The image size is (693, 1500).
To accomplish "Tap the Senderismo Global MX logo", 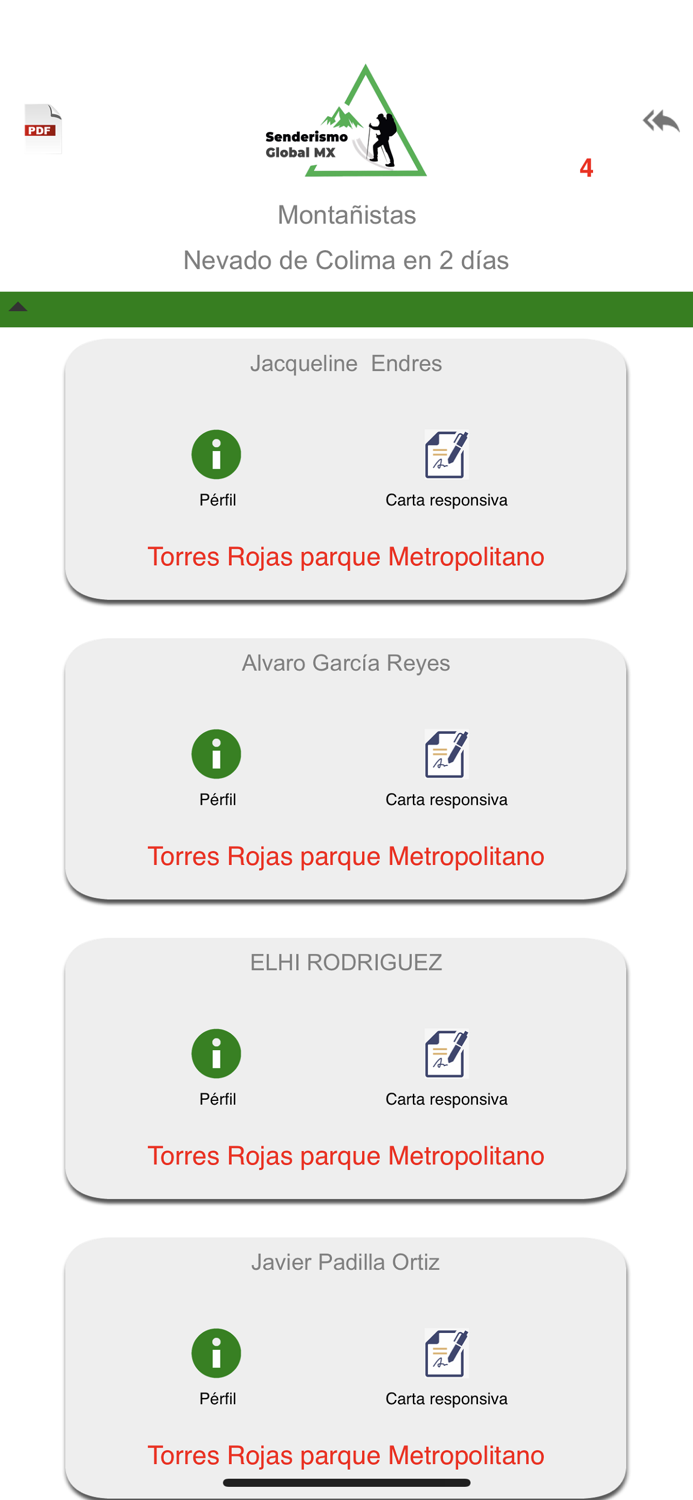I will click(x=346, y=120).
